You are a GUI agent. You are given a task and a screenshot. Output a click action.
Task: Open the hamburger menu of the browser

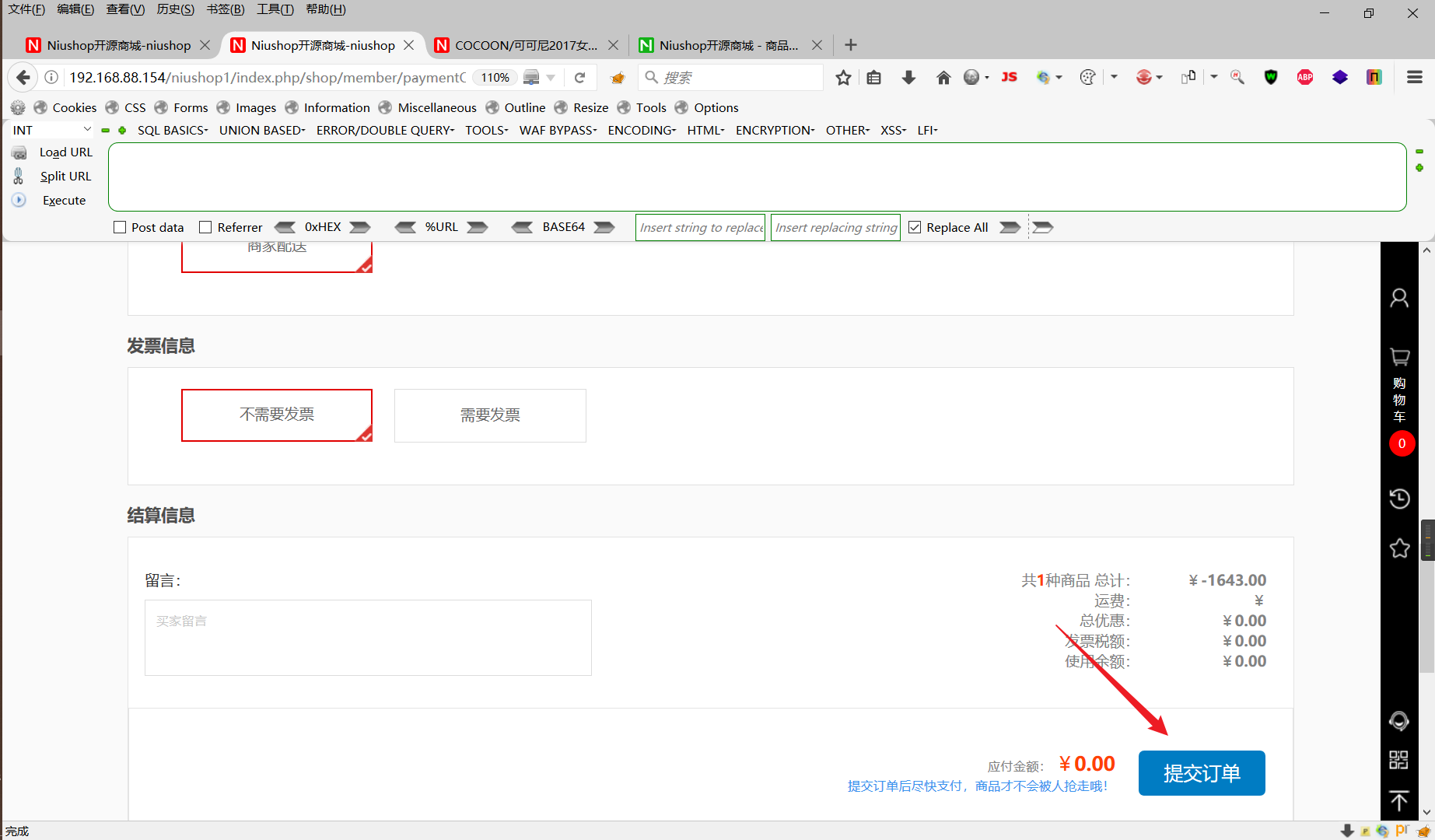[x=1415, y=77]
